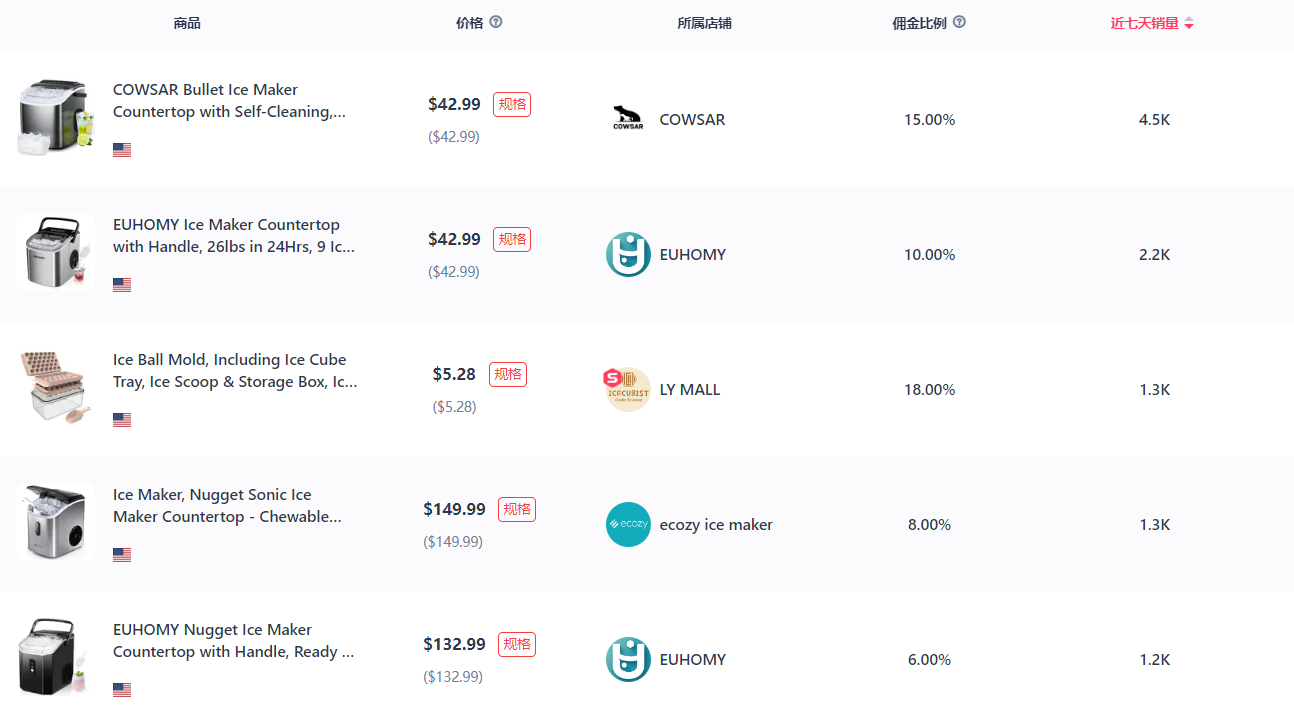
Task: Click the US flag under COWSAR product
Action: (x=122, y=150)
